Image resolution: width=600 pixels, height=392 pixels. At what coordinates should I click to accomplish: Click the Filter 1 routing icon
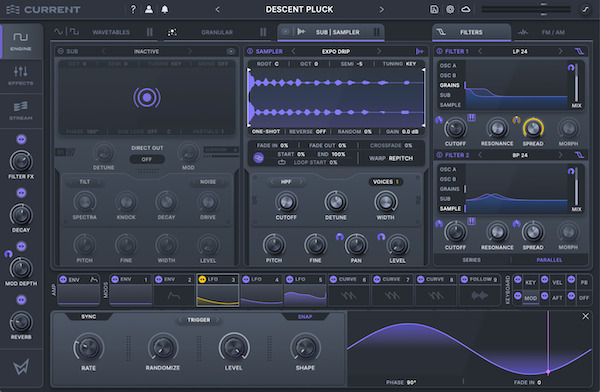click(x=579, y=51)
